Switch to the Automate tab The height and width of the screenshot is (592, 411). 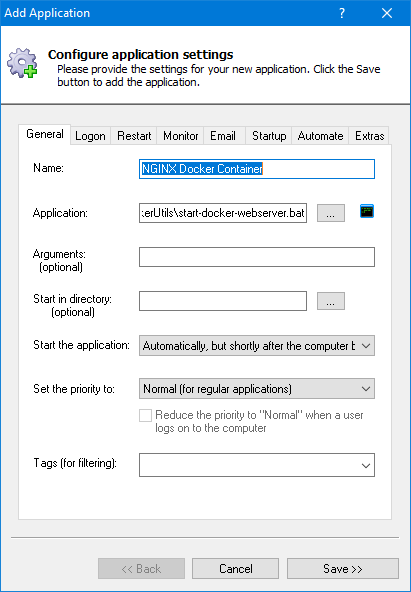320,136
